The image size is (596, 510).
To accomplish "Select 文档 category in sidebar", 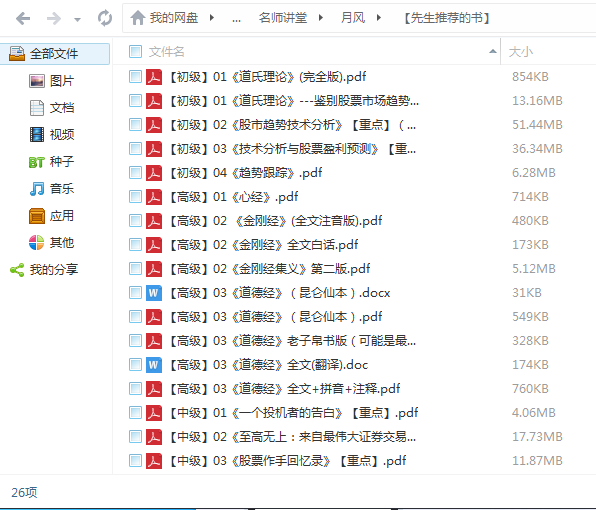I will 51,108.
